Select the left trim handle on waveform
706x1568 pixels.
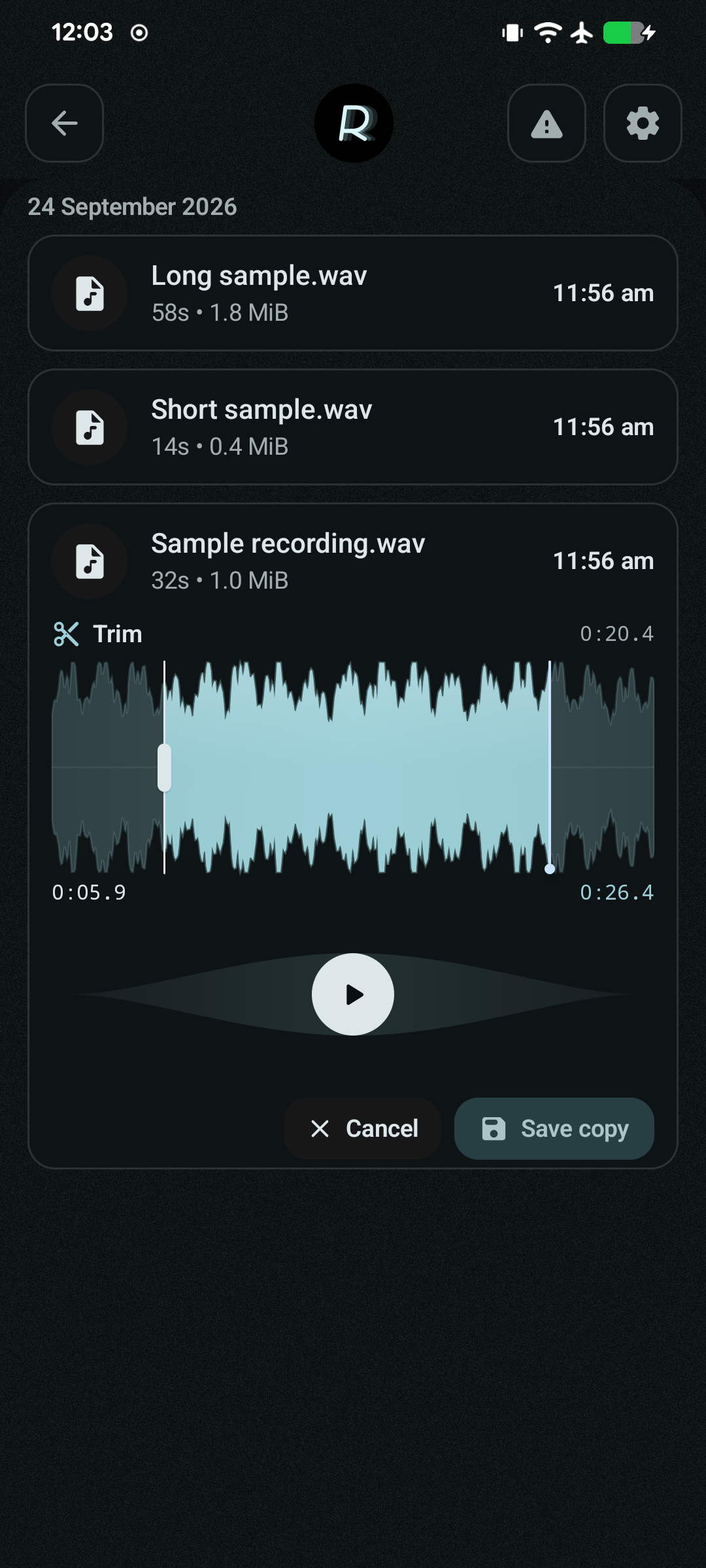(x=164, y=768)
